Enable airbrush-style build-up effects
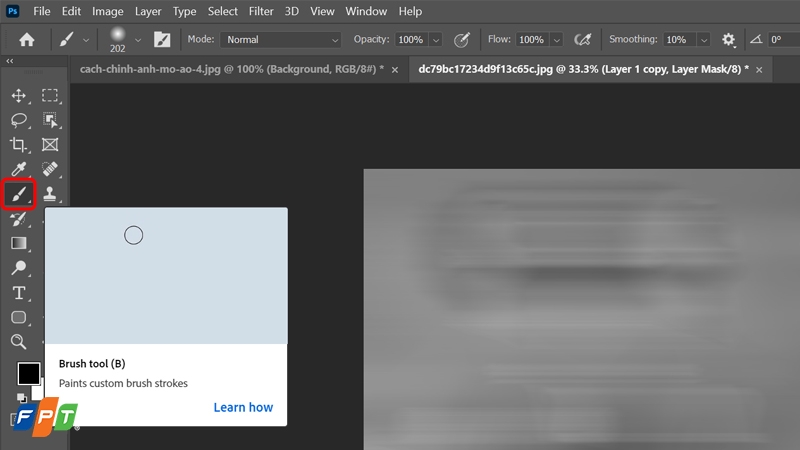 point(583,39)
